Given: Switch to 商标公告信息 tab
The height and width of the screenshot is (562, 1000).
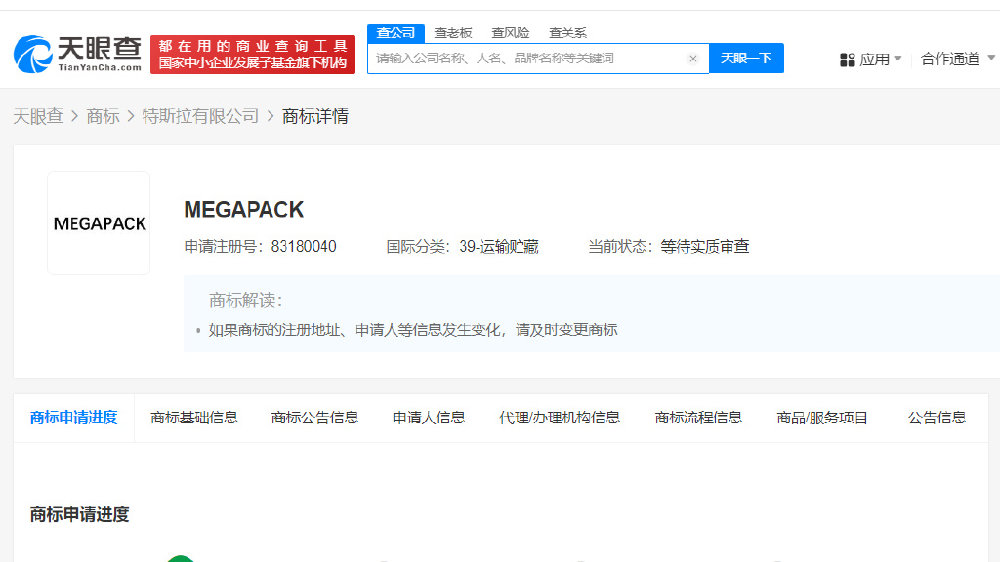Looking at the screenshot, I should [x=314, y=418].
